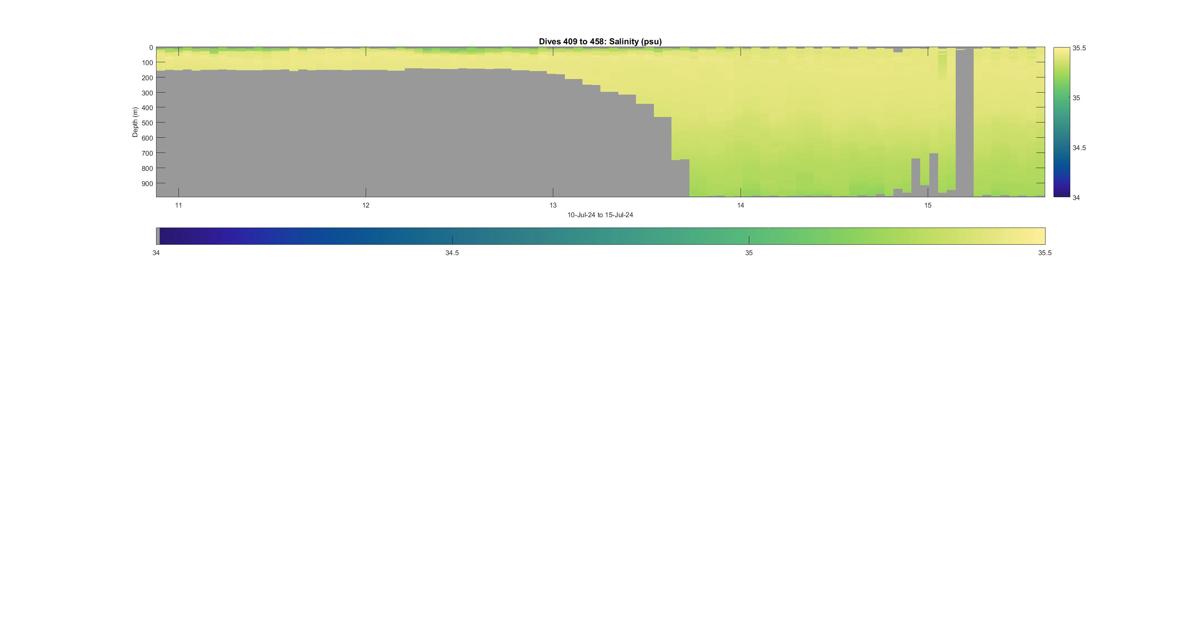Viewport: 1200px width, 628px height.
Task: Click the '34.5' label under the horizontal colorbar
Action: 452,253
